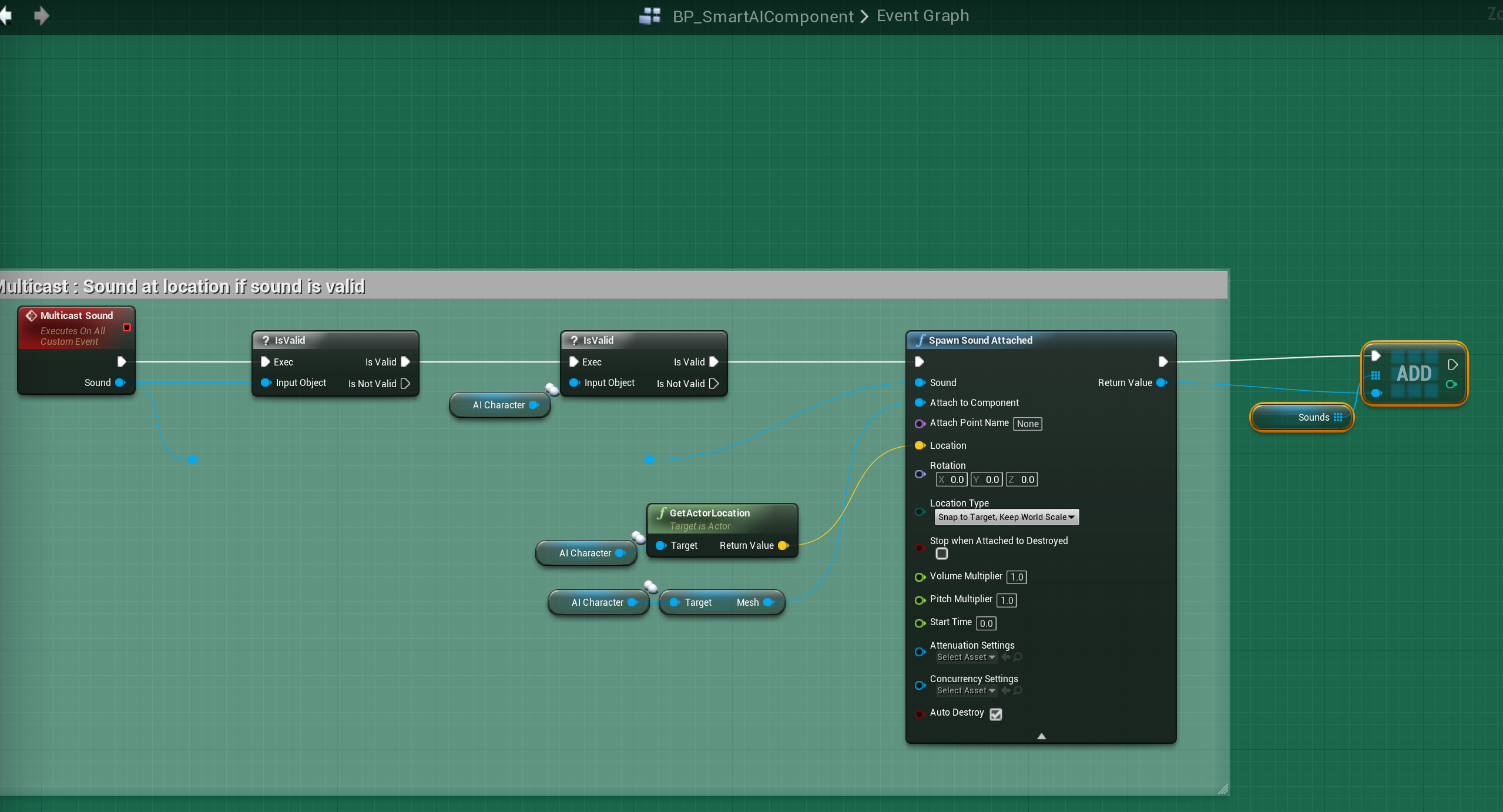Click Sound output pin on Multicast Sound

tap(120, 382)
